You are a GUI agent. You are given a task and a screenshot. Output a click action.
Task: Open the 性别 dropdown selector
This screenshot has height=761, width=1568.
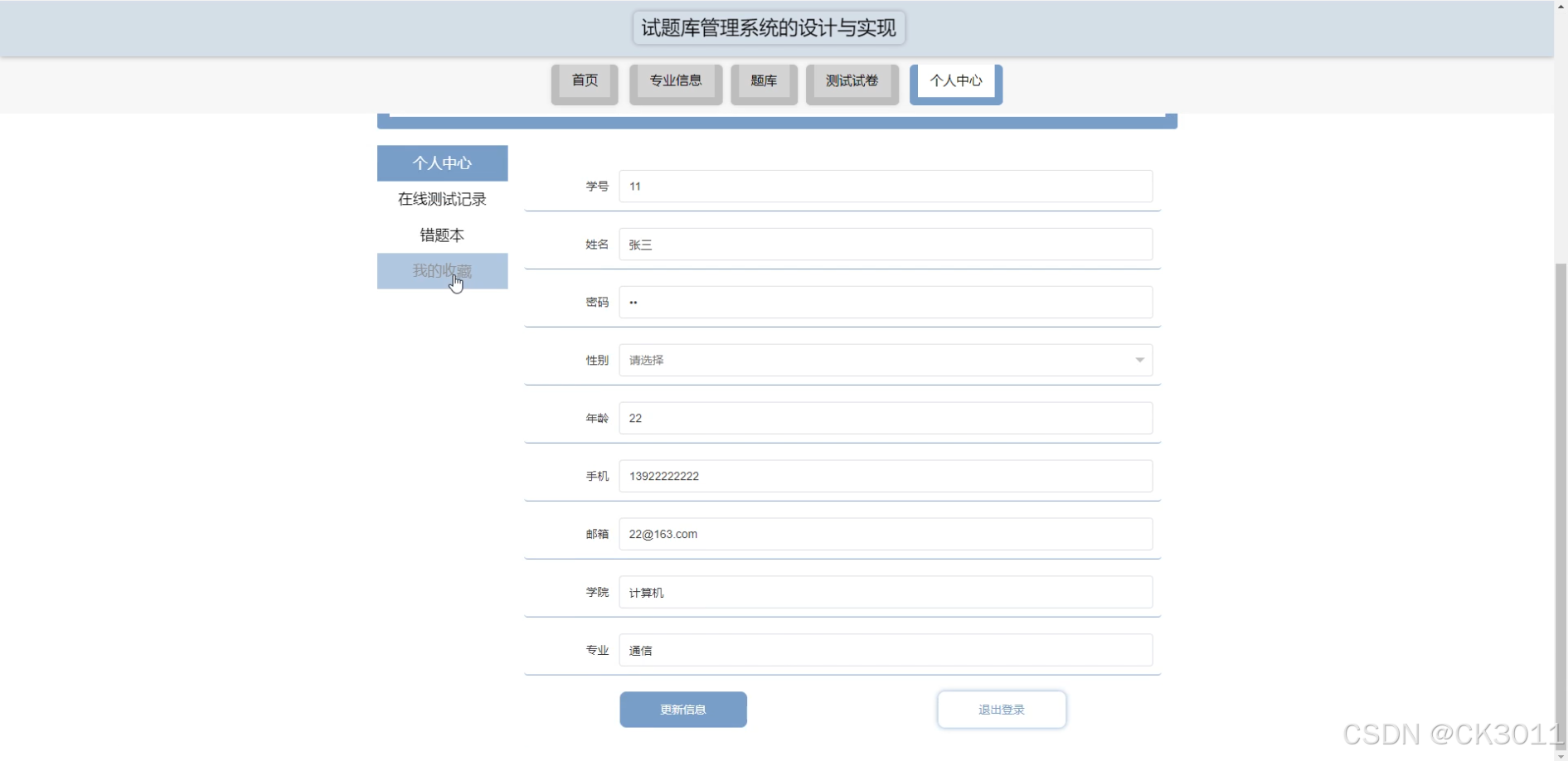tap(884, 360)
